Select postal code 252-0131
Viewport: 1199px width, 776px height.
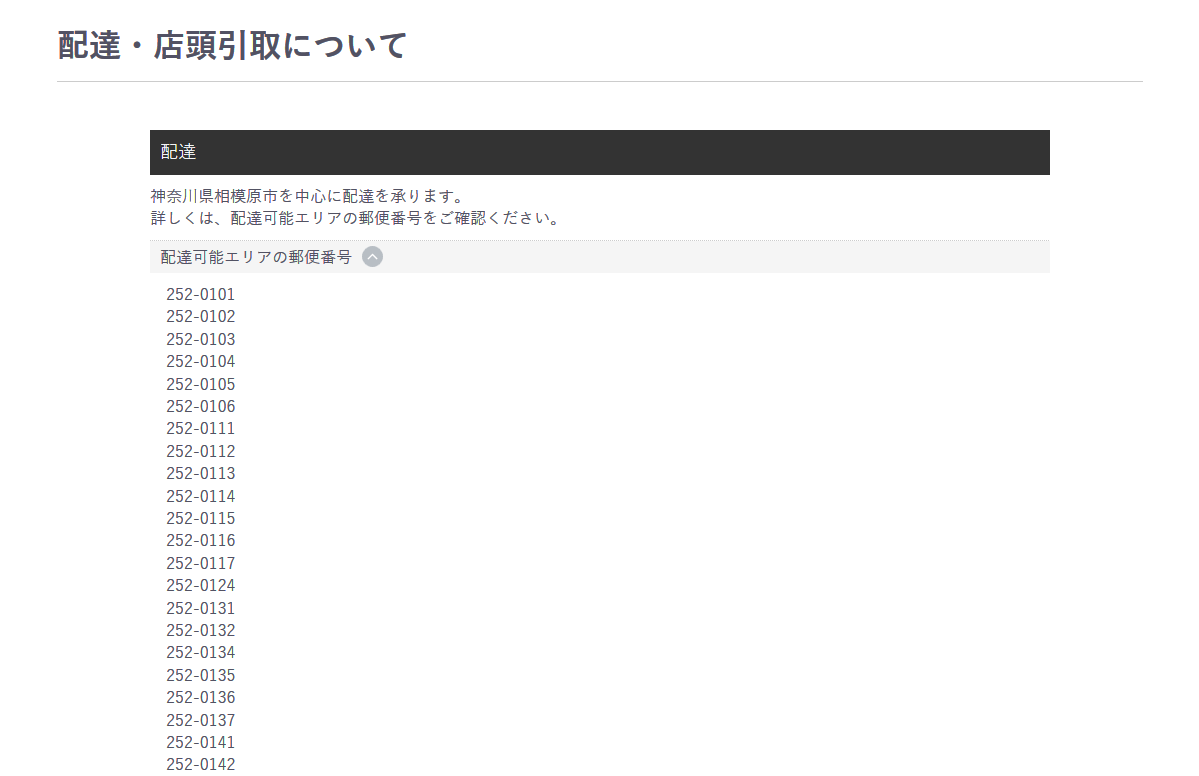coord(200,608)
